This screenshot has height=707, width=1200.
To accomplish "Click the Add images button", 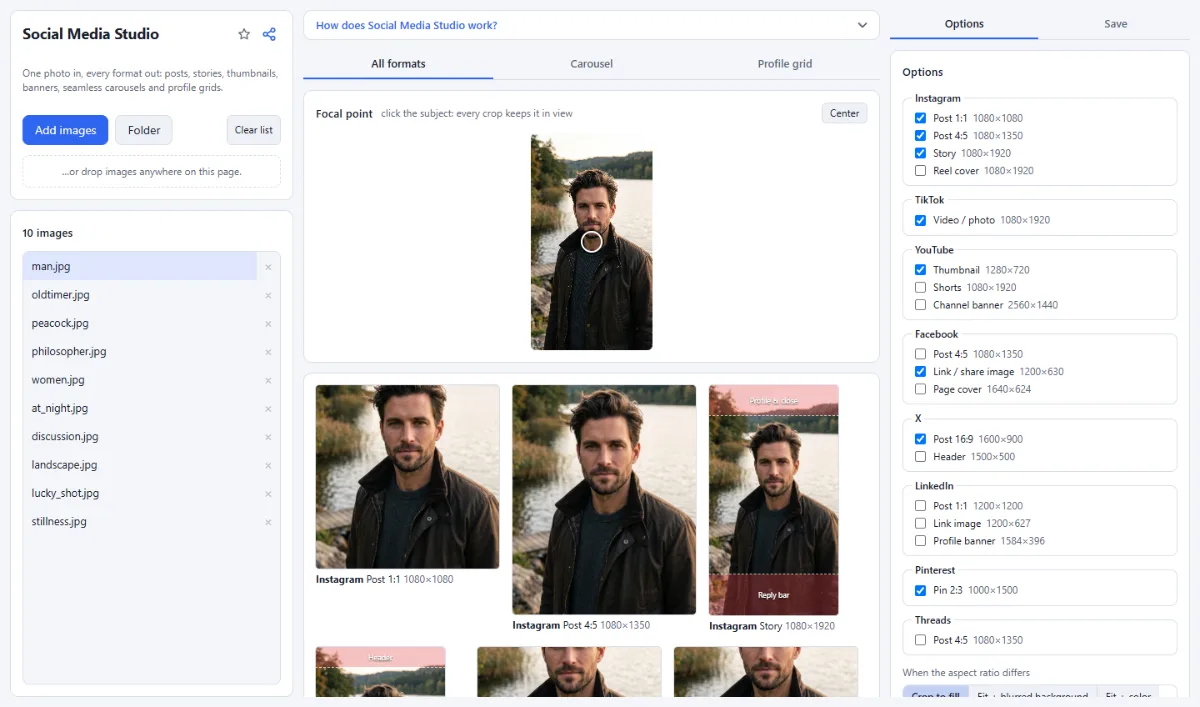I will (x=65, y=130).
